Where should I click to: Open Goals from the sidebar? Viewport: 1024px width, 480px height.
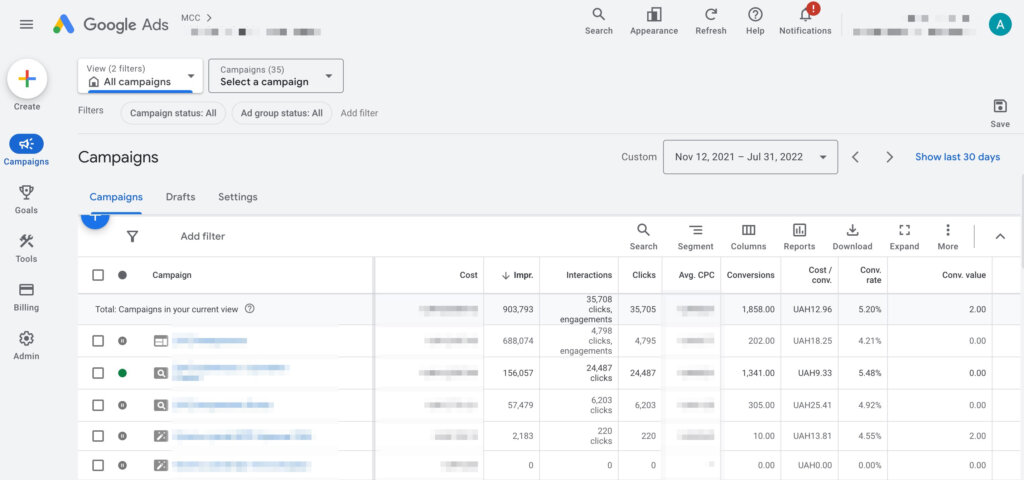[x=26, y=199]
